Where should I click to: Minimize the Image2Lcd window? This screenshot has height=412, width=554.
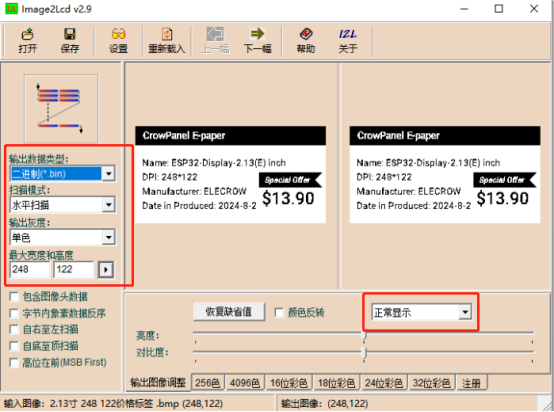tap(464, 9)
